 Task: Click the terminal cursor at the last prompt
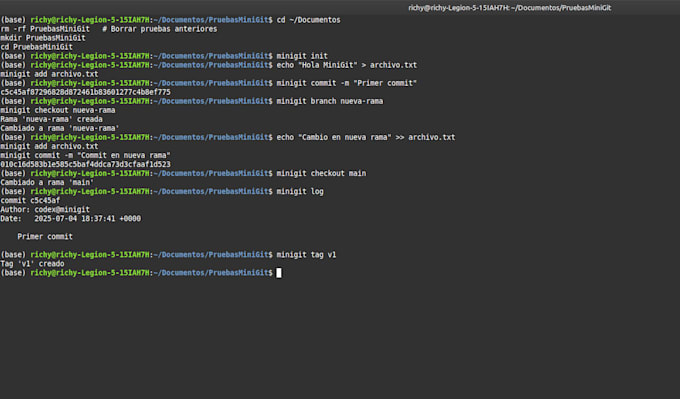tap(279, 272)
